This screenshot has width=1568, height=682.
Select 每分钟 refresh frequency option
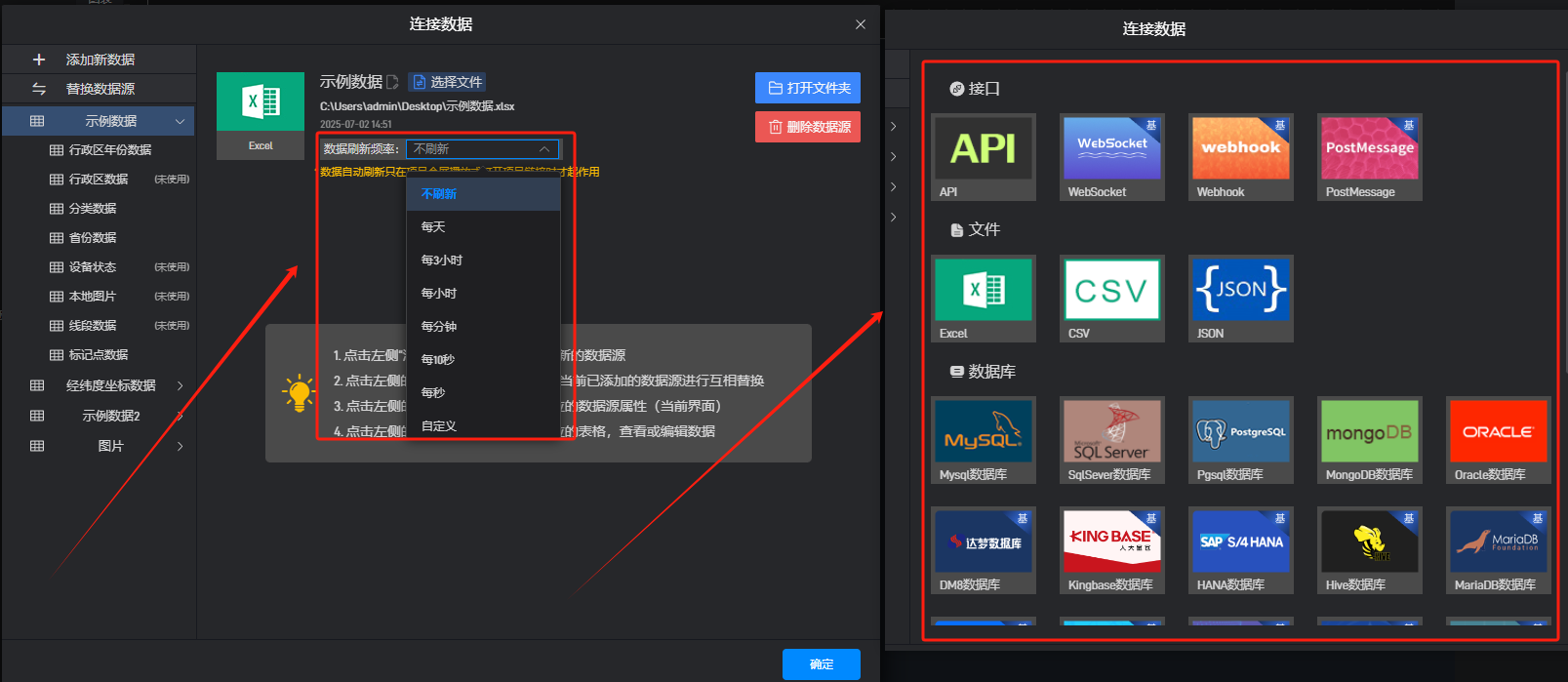[x=483, y=327]
